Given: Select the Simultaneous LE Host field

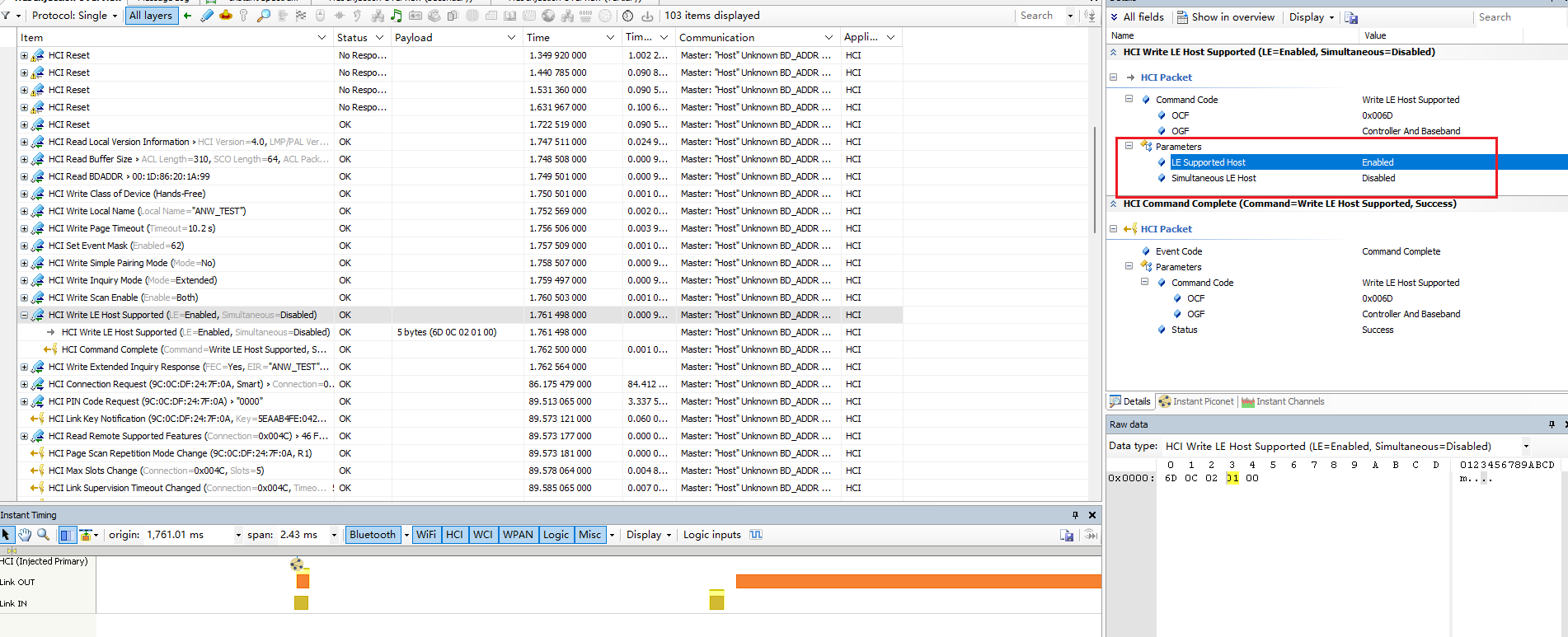Looking at the screenshot, I should click(x=1214, y=178).
